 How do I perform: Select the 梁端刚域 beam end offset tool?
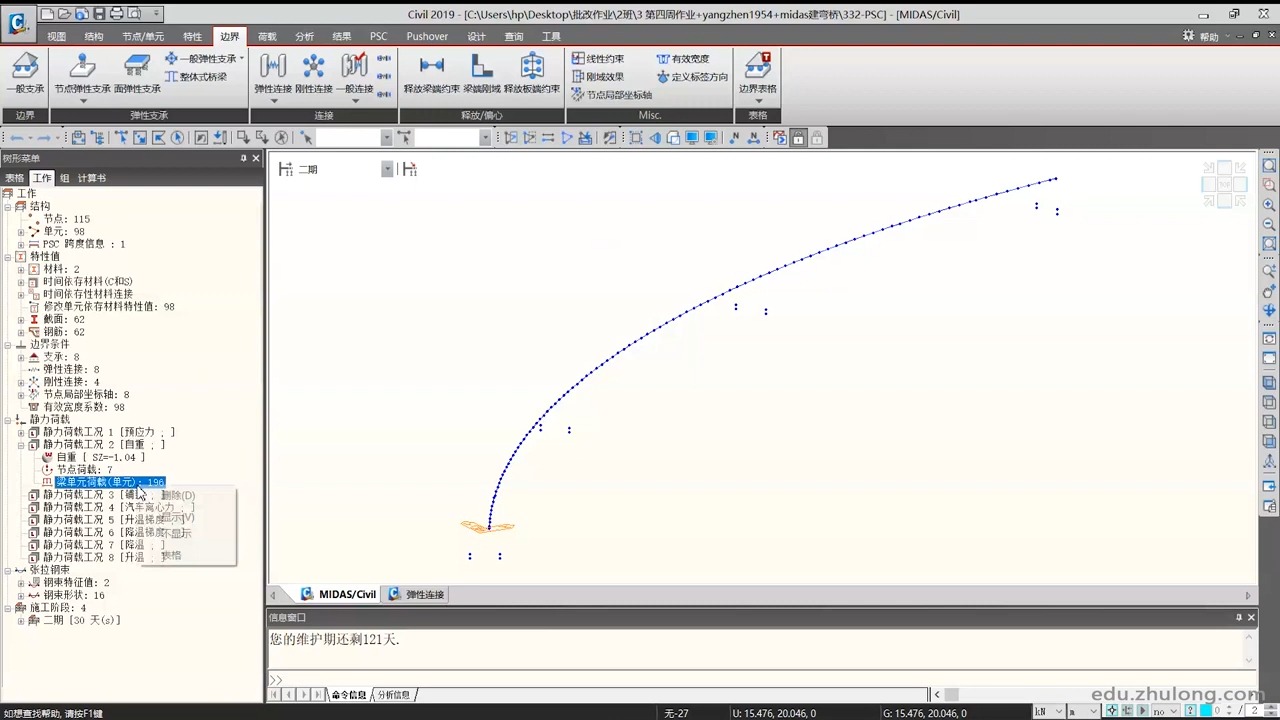[x=481, y=73]
